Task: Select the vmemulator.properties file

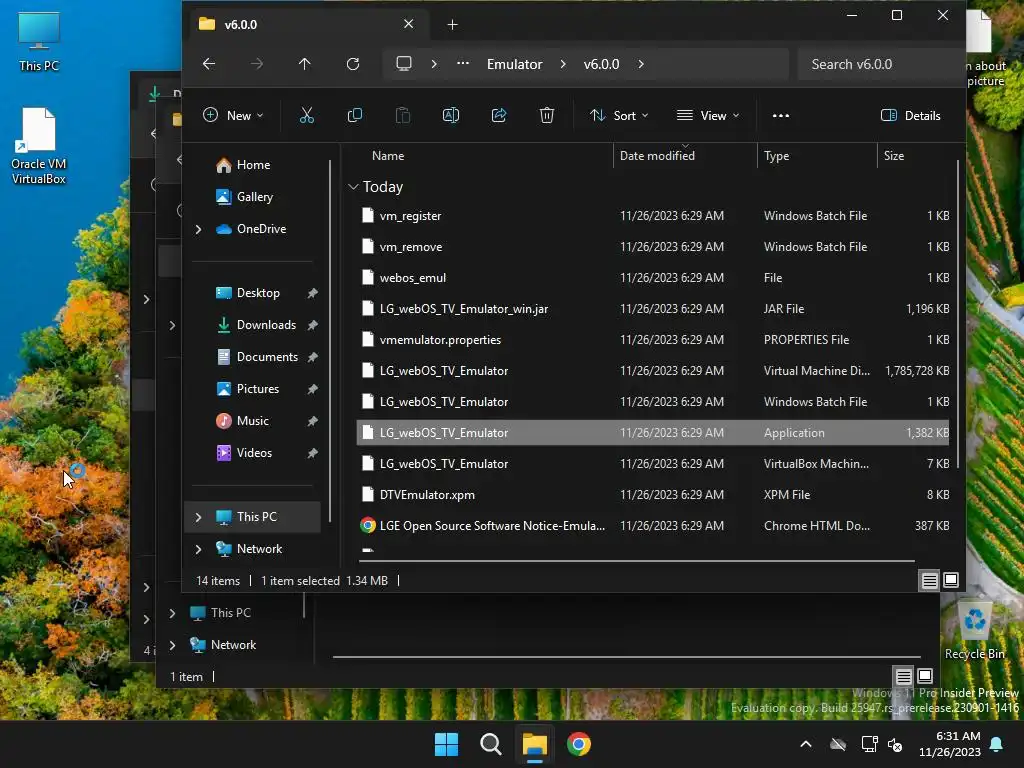Action: [x=653, y=340]
